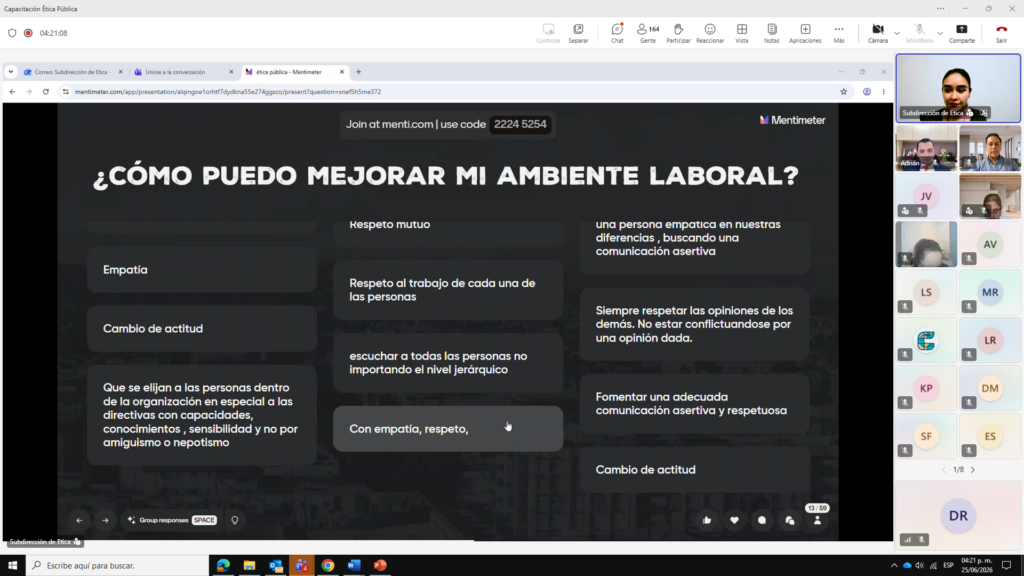Click the heart reaction in Mentimeter
The height and width of the screenshot is (576, 1024).
[734, 520]
